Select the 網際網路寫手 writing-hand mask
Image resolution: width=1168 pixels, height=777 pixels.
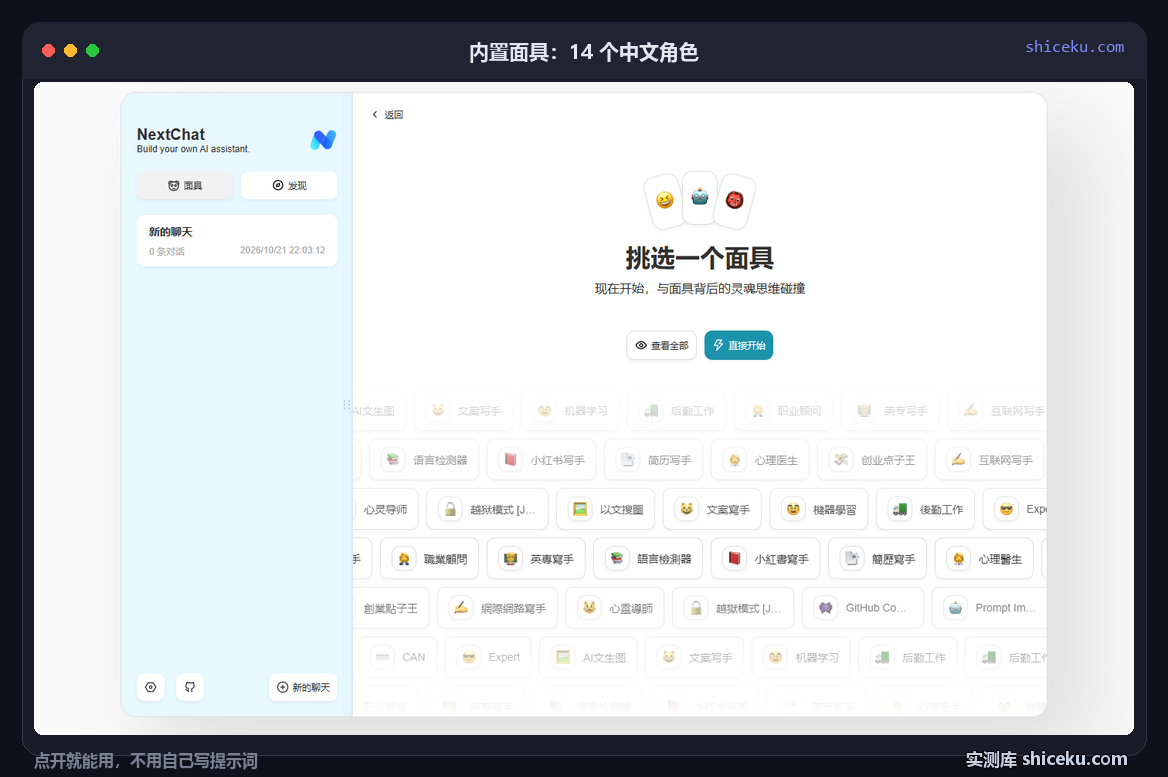click(497, 608)
